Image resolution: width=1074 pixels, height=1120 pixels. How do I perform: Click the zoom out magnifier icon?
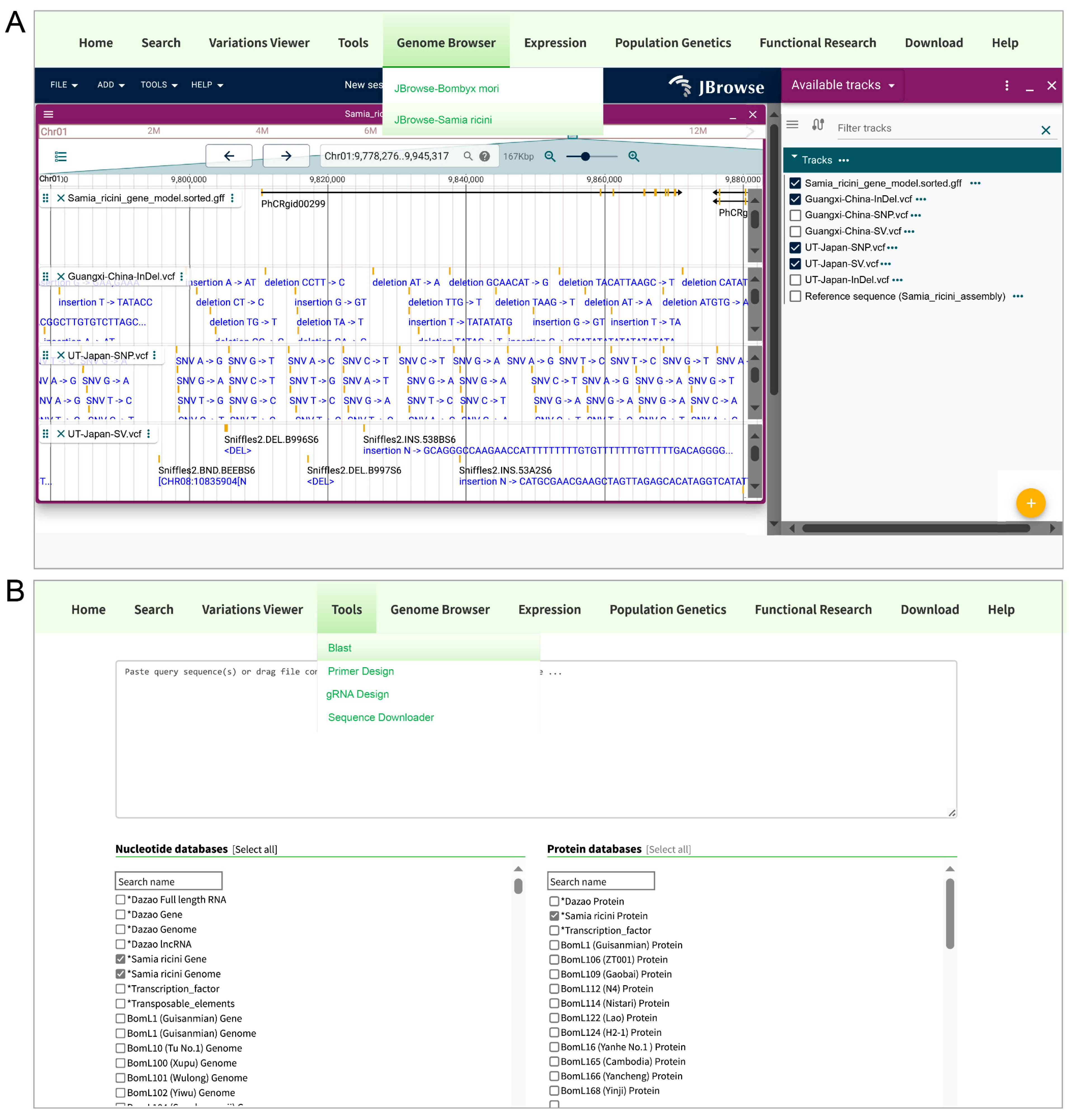549,156
